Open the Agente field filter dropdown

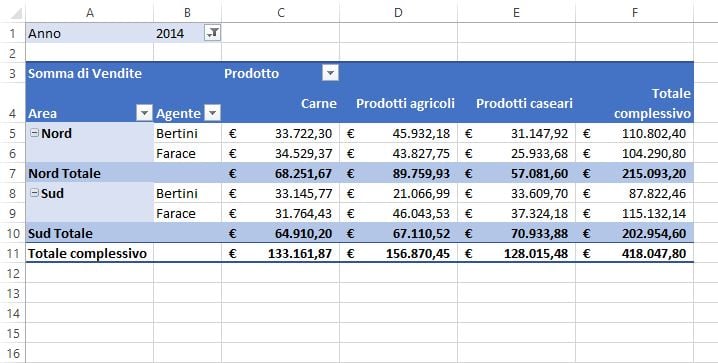click(x=212, y=113)
